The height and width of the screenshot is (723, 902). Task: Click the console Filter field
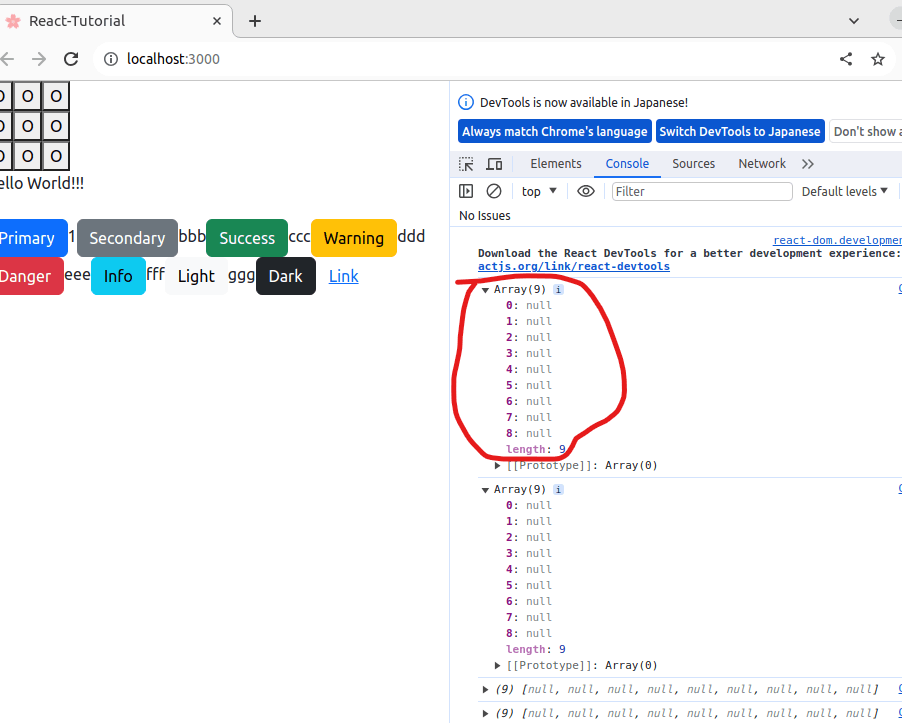tap(702, 192)
